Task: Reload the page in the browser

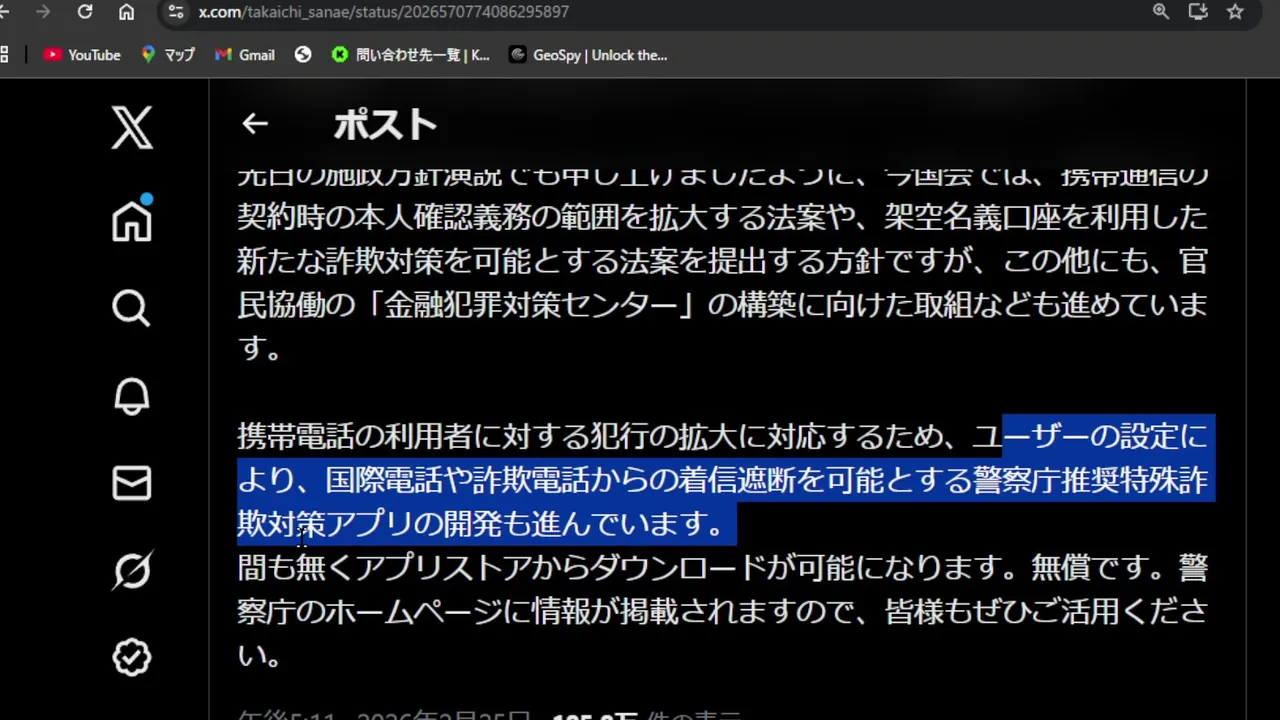Action: pyautogui.click(x=85, y=12)
